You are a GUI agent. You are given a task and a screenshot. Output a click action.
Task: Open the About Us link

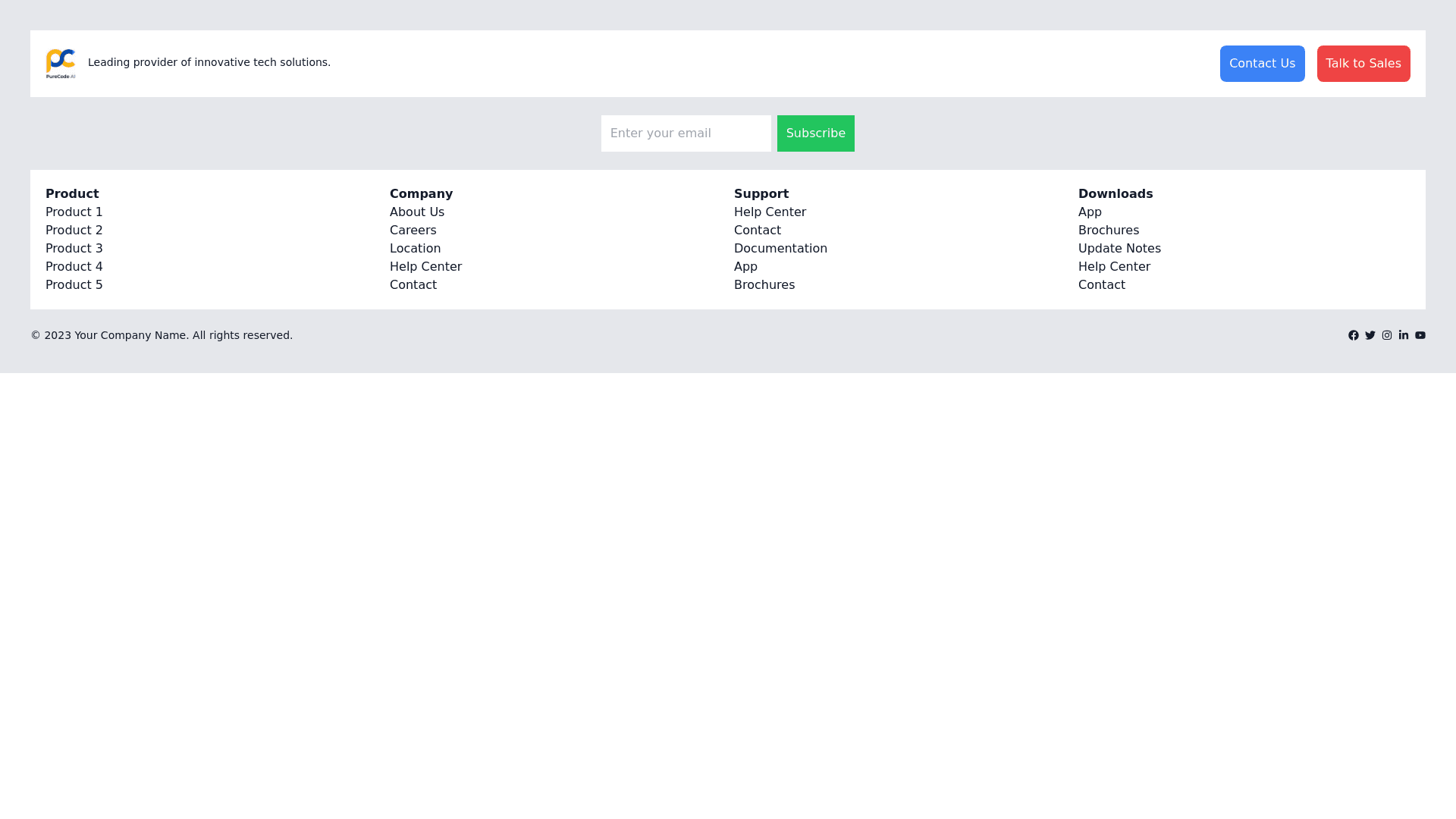coord(417,212)
